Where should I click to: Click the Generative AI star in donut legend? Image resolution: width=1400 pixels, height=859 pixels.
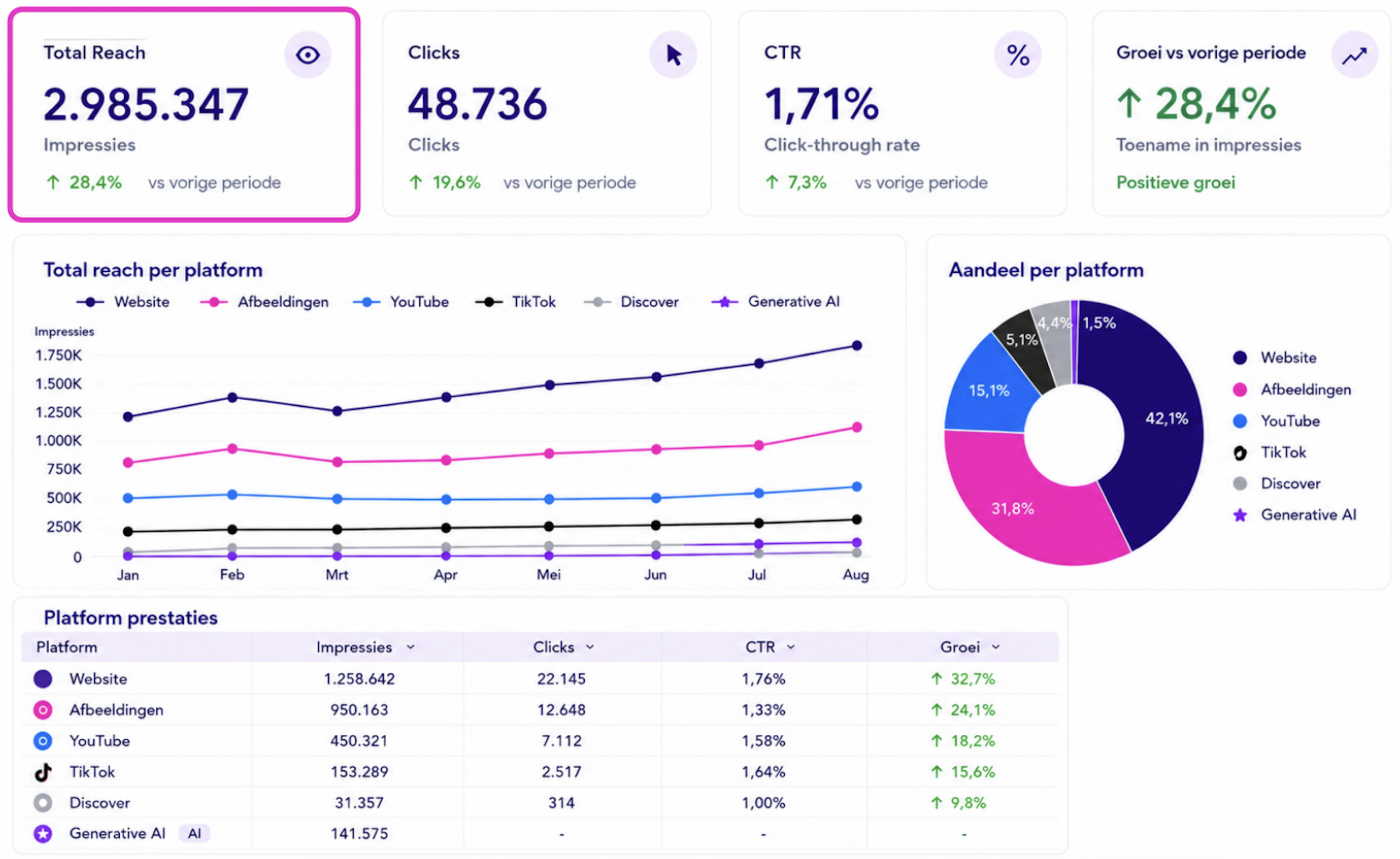1240,515
